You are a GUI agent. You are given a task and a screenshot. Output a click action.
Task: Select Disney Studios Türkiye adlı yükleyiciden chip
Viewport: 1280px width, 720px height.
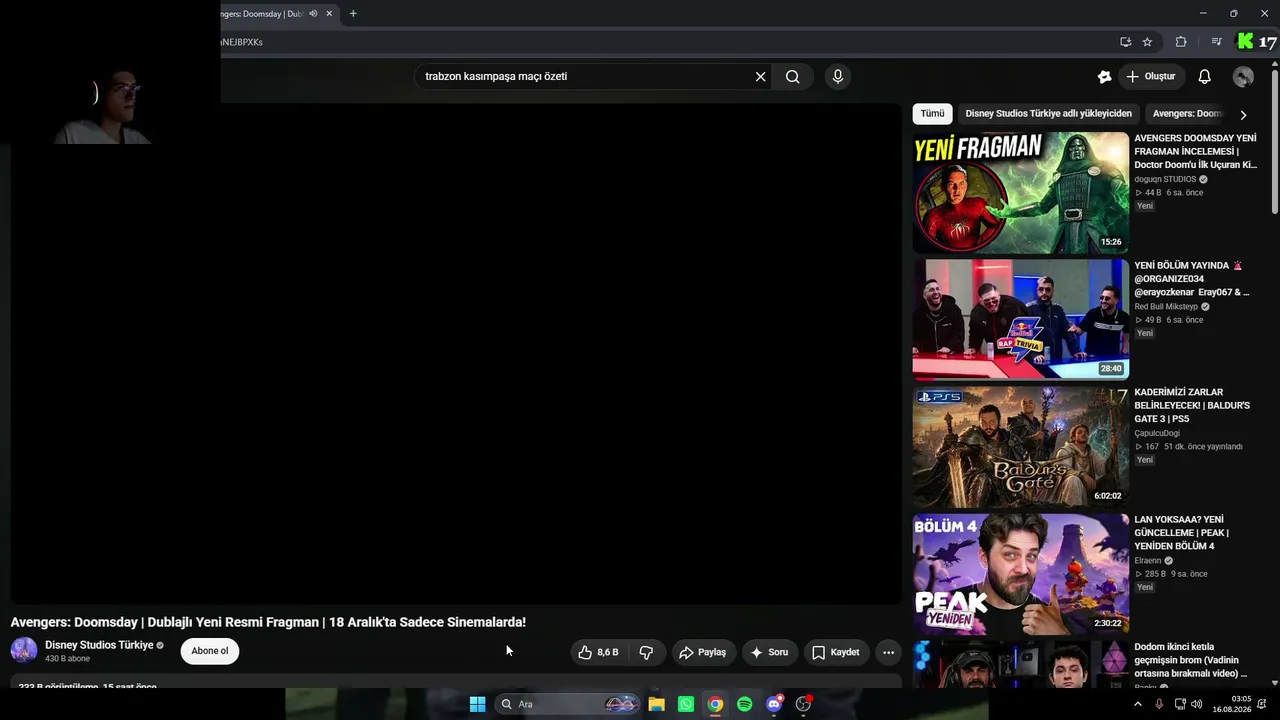tap(1048, 114)
